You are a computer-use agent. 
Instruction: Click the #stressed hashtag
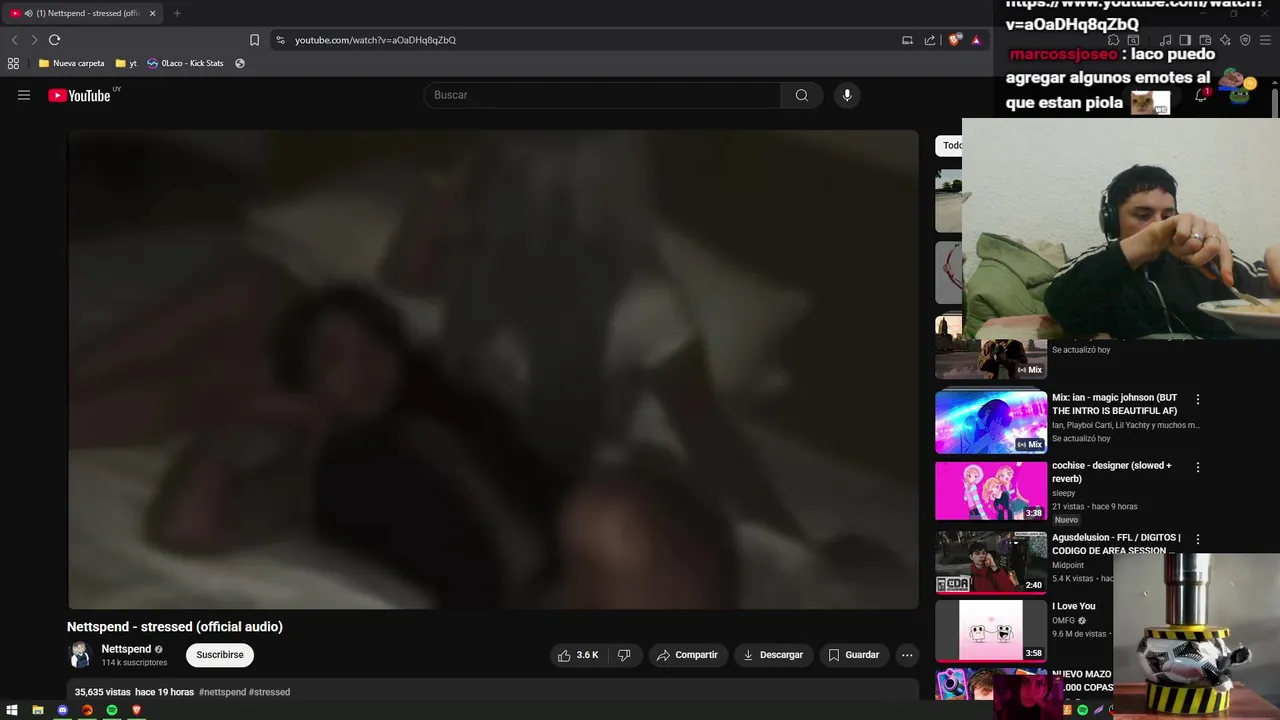(269, 692)
